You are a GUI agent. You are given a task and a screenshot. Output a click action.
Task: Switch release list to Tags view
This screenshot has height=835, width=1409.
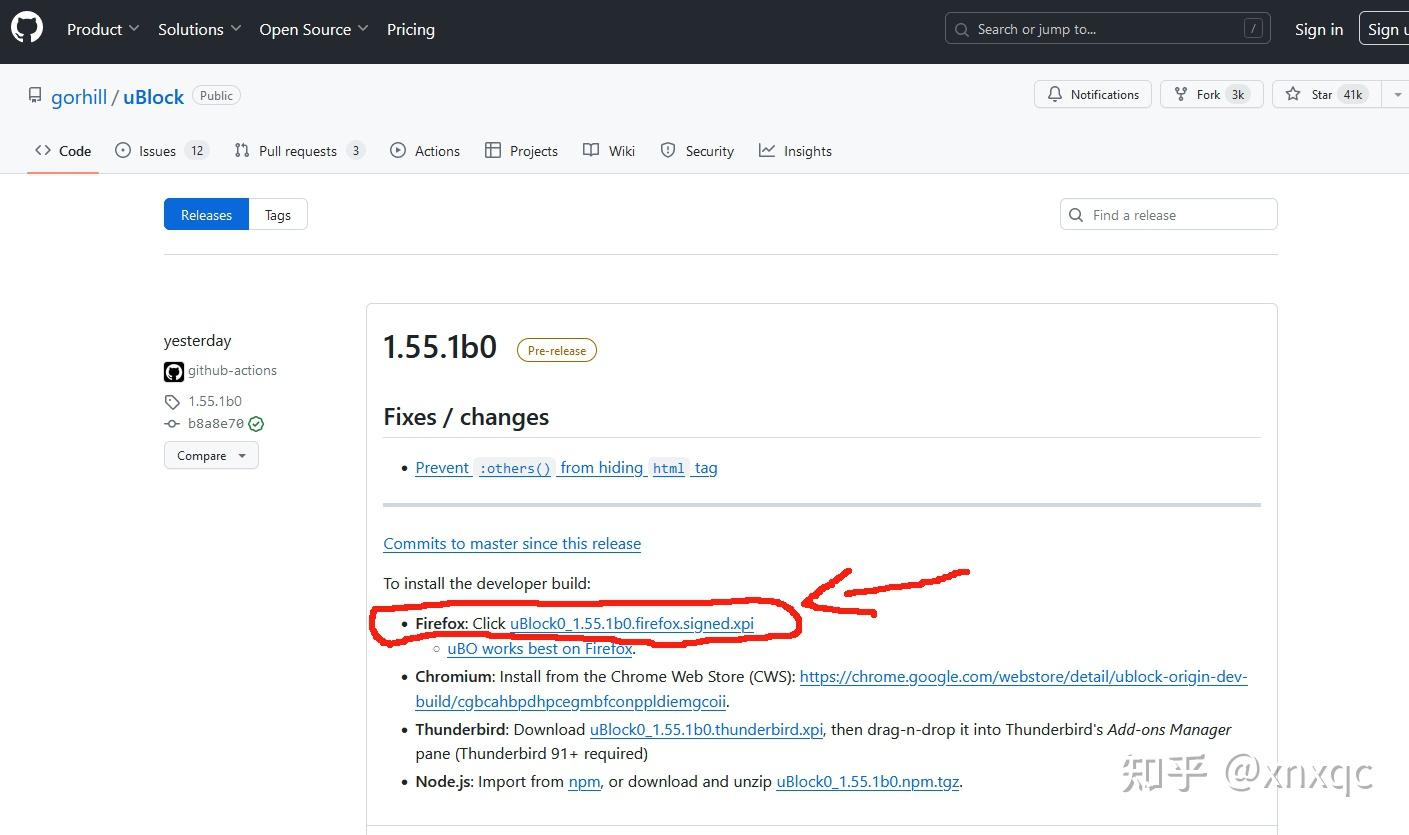tap(277, 214)
